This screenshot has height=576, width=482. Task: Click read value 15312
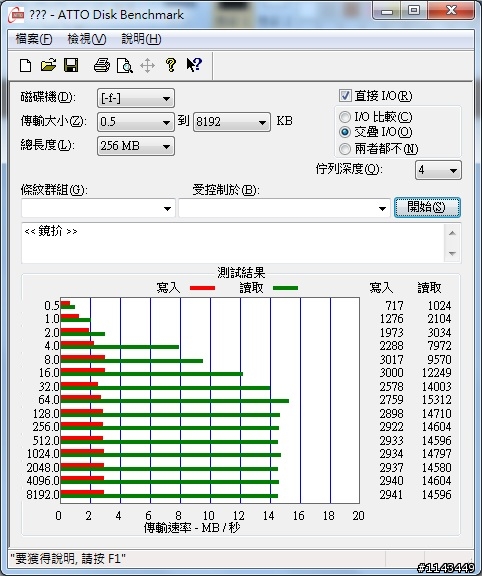tap(436, 400)
